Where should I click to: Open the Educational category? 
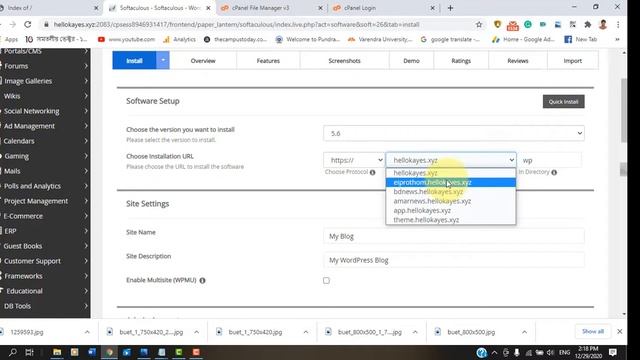(45, 291)
